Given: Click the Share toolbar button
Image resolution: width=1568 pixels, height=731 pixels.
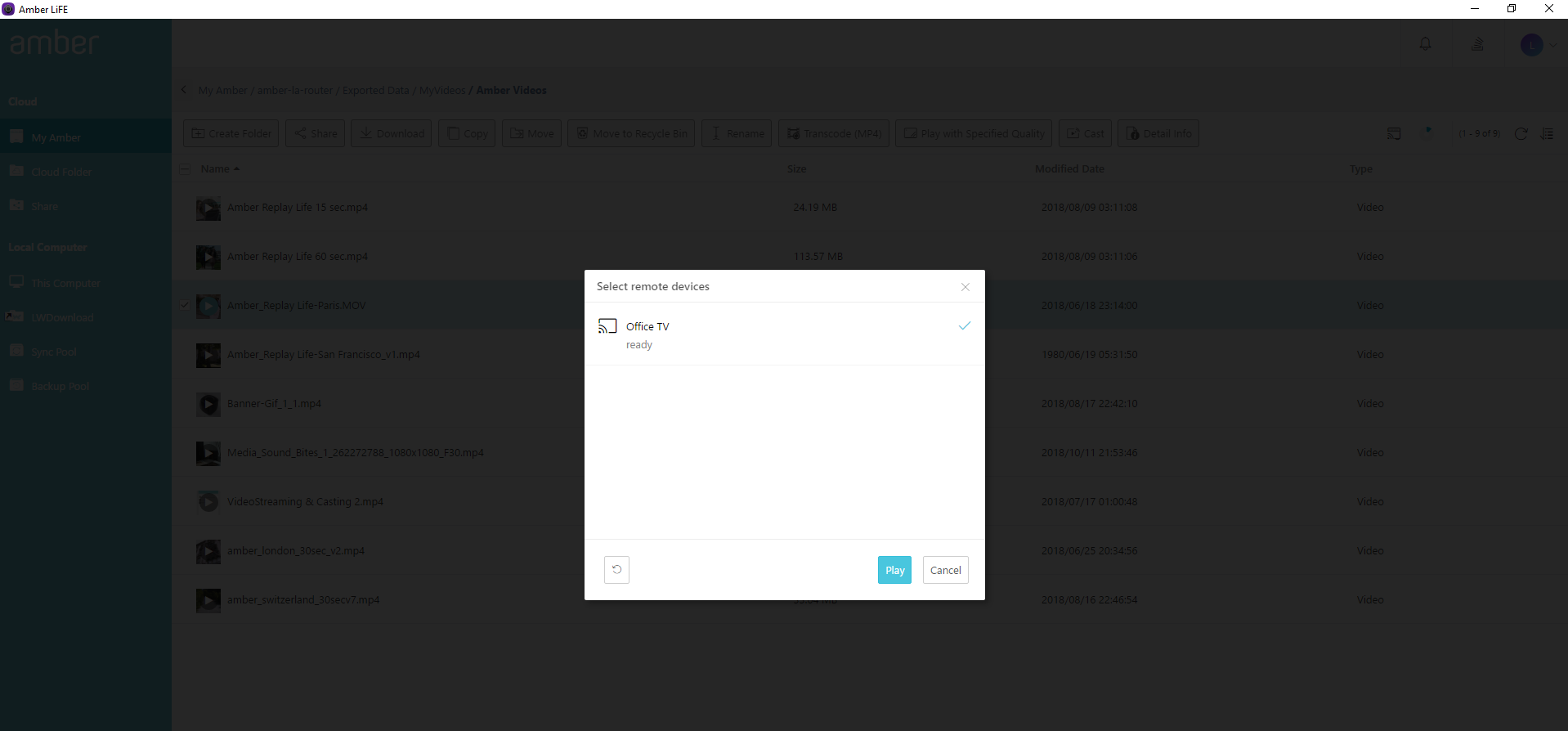Looking at the screenshot, I should (x=316, y=133).
